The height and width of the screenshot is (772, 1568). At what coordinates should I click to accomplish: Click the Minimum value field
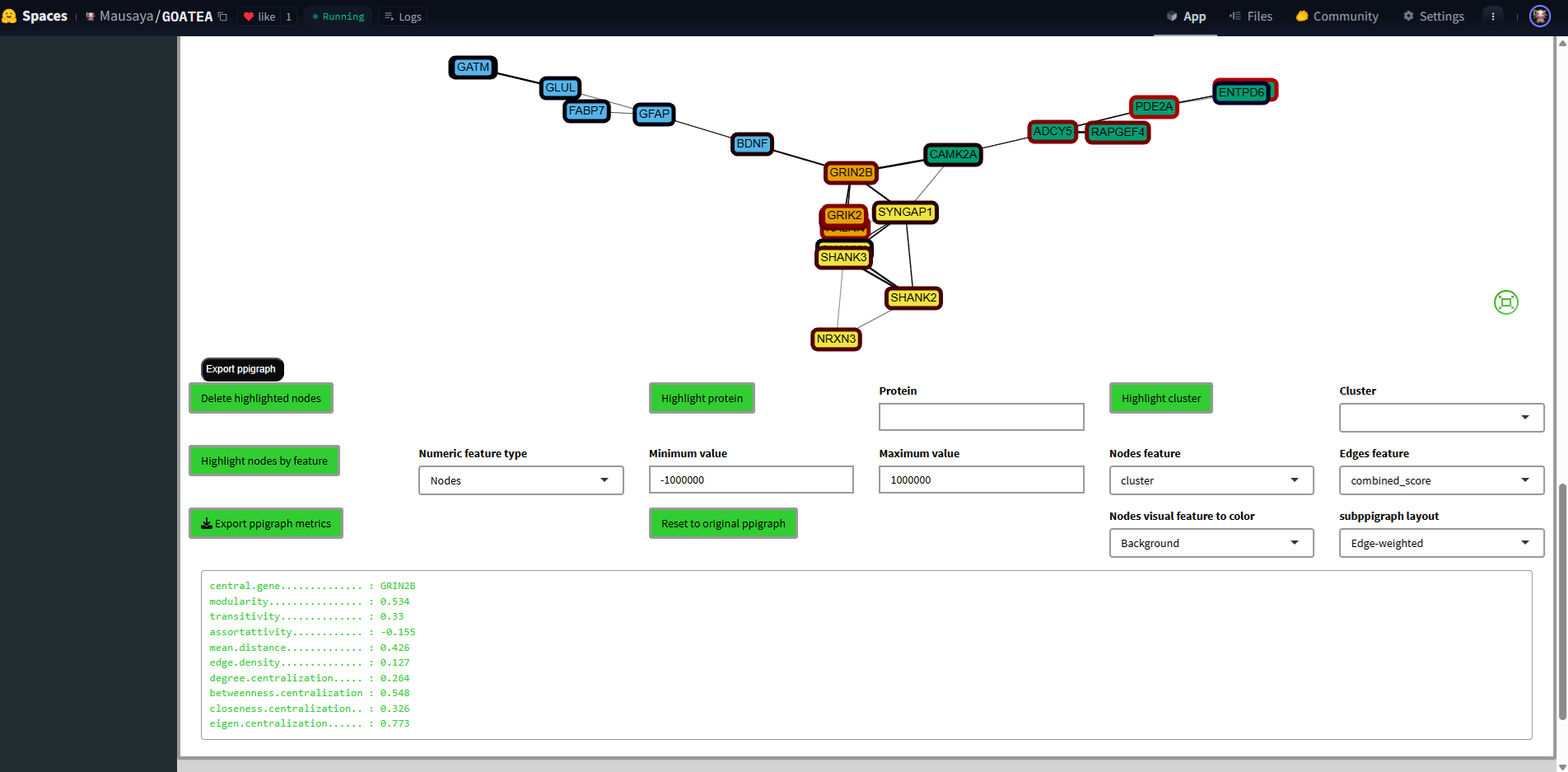750,480
